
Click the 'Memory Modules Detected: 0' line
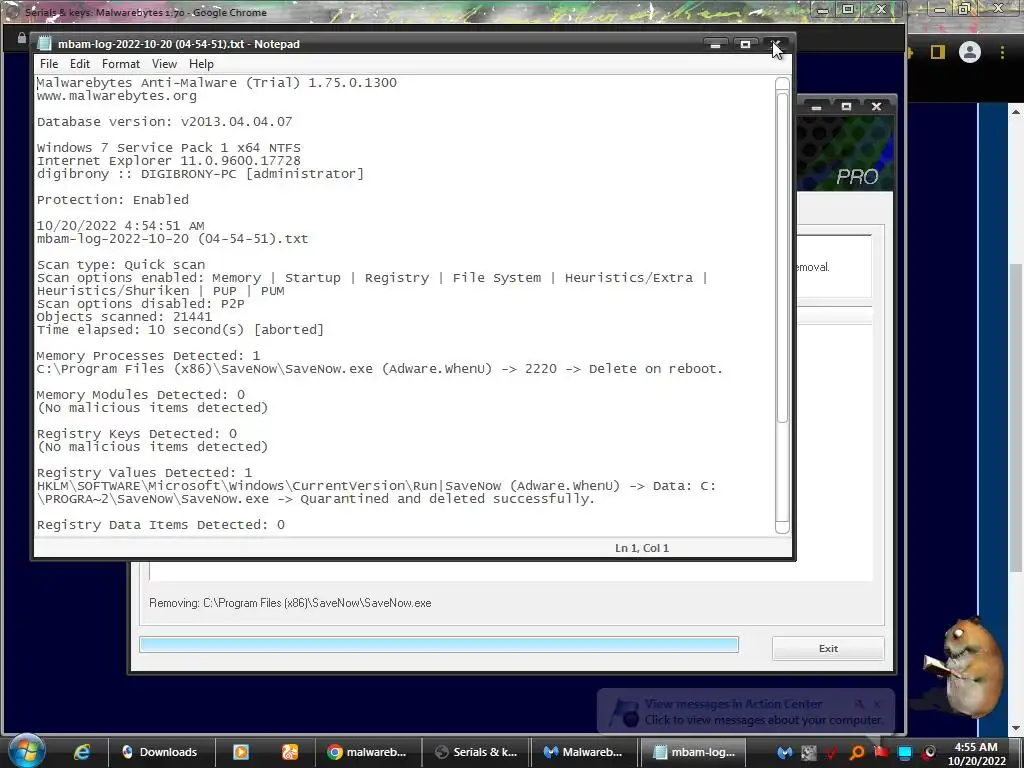coord(140,395)
